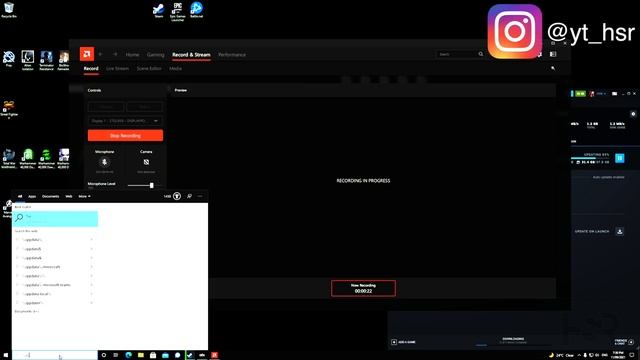Open AMD Radeon Software from the taskbar

[x=214, y=355]
